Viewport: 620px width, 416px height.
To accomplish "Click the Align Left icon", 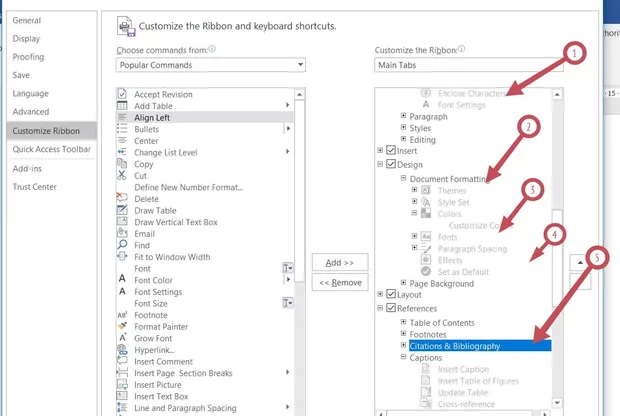I will [x=122, y=117].
